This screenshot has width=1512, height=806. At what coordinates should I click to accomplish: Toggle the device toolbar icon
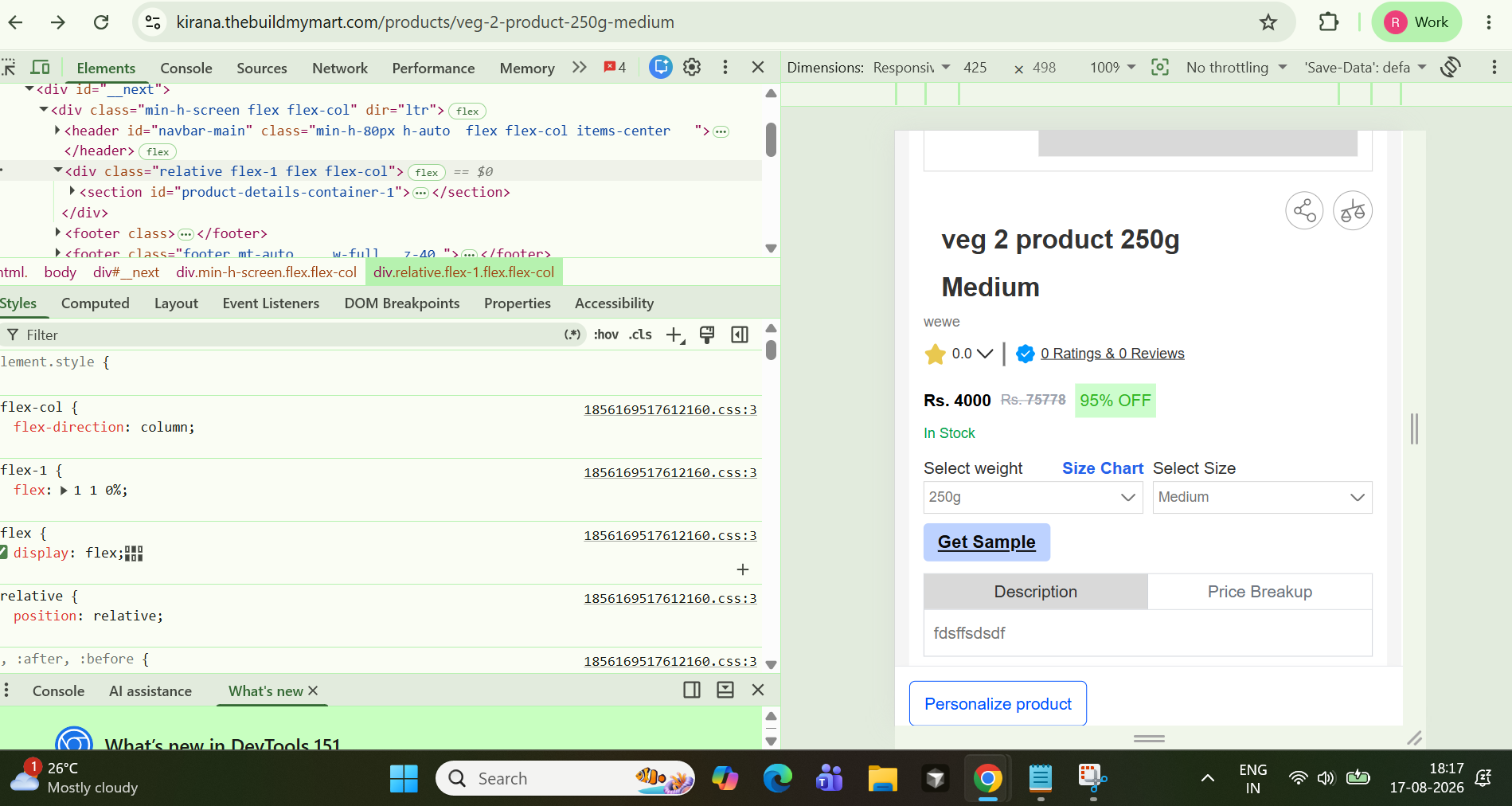pyautogui.click(x=40, y=68)
